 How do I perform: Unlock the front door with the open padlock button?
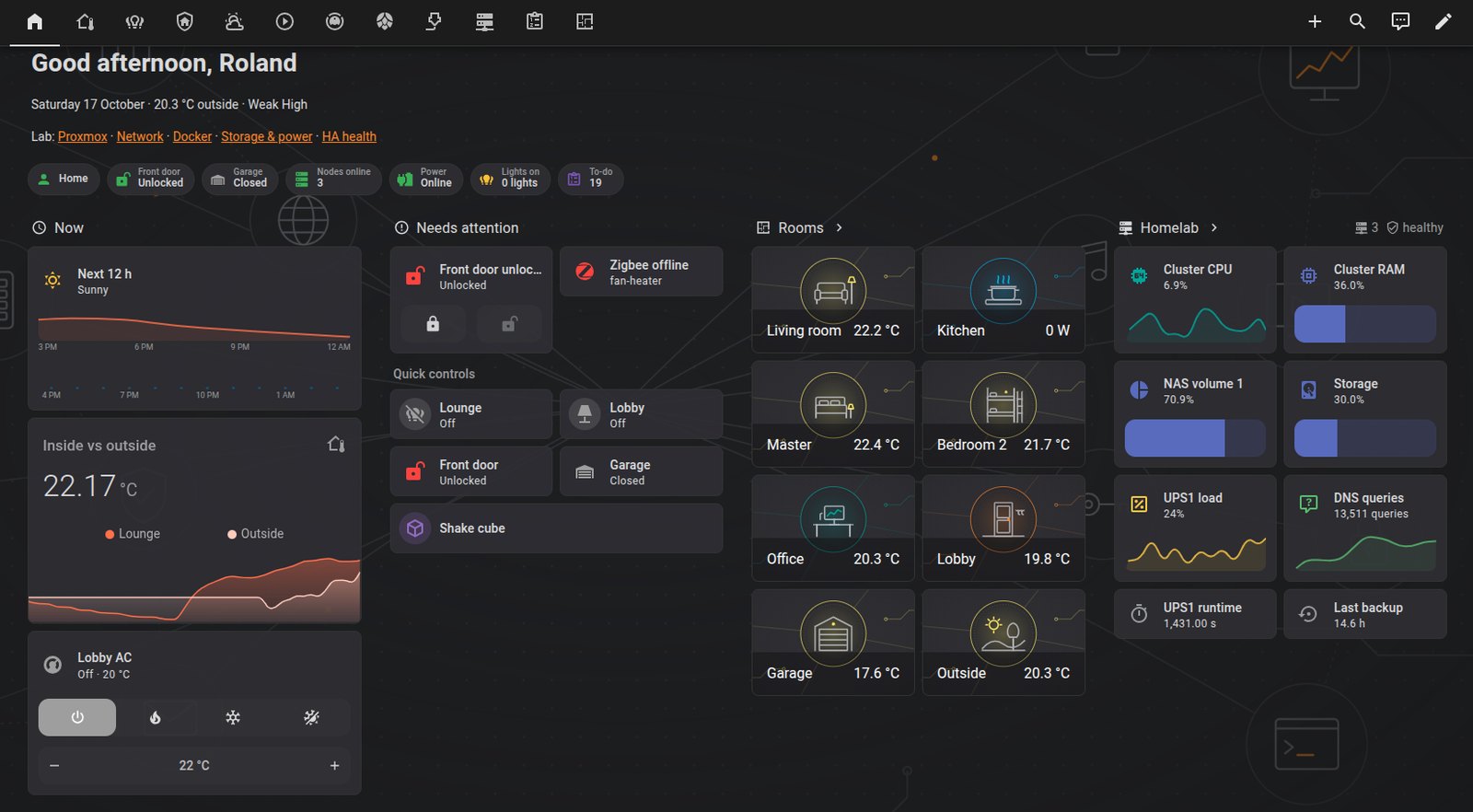510,324
